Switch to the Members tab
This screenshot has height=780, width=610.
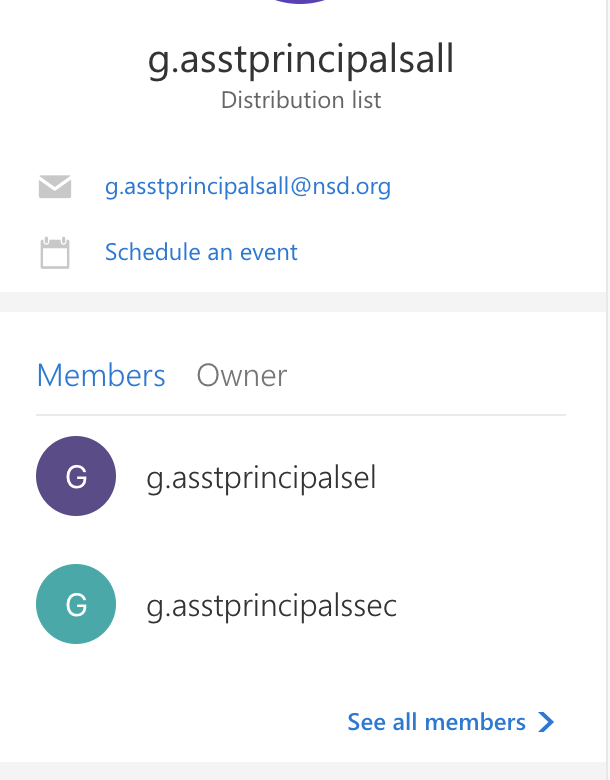click(x=101, y=375)
